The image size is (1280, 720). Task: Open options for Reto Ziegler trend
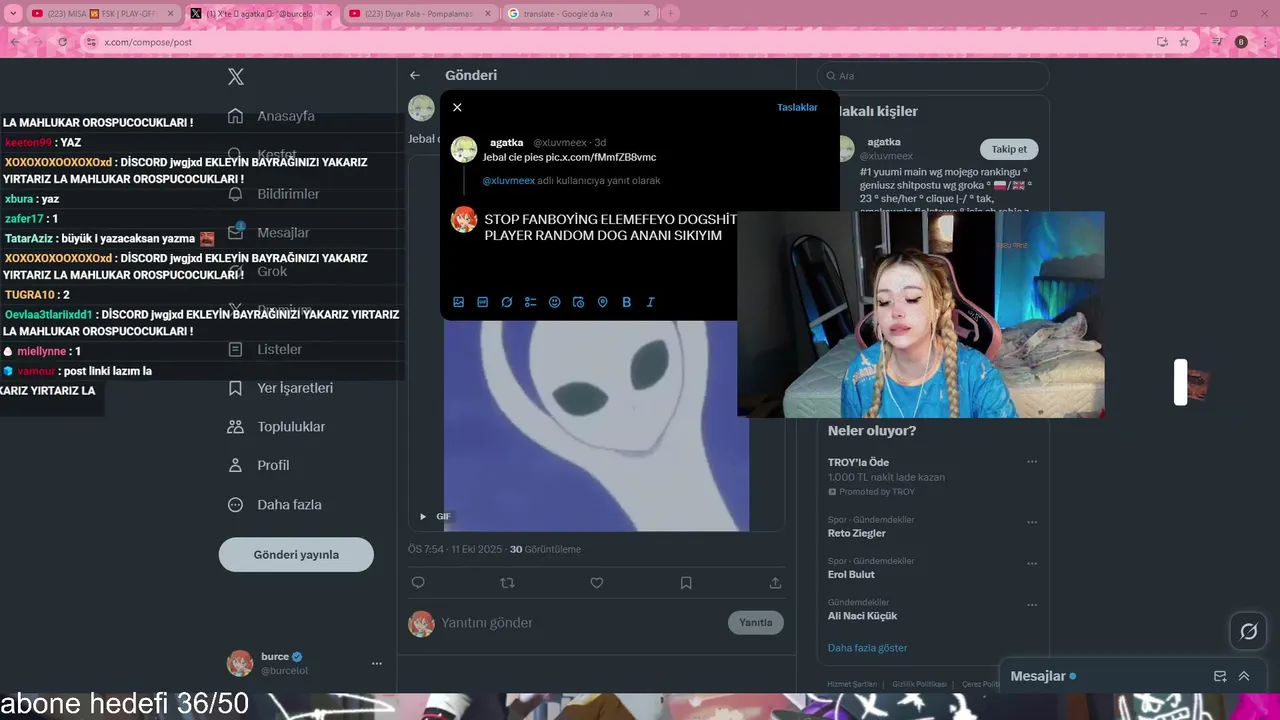pos(1032,522)
